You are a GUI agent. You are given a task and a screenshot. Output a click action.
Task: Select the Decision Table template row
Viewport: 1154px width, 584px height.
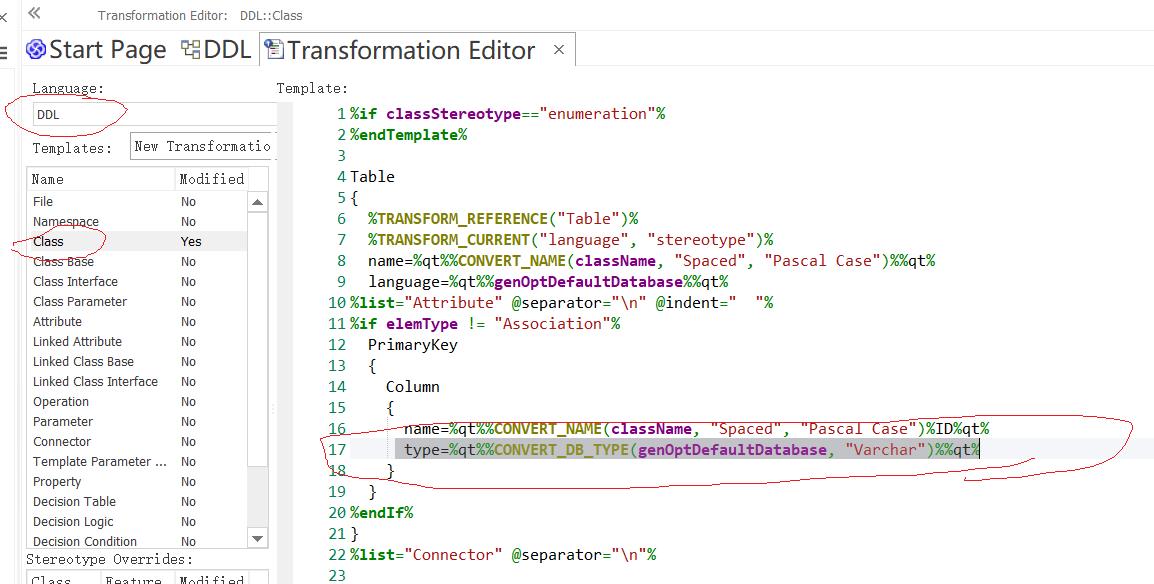point(137,502)
